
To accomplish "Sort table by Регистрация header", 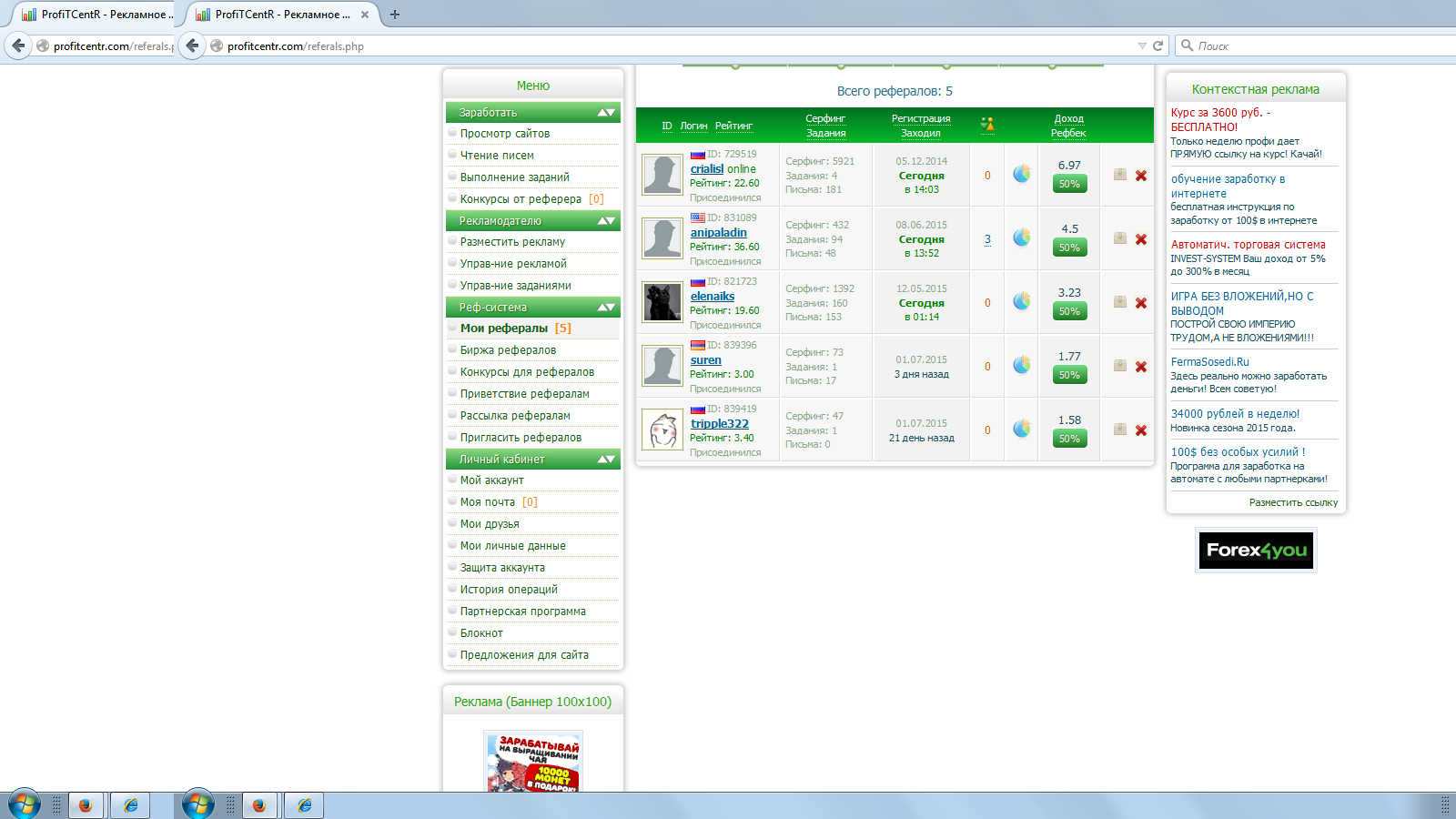I will [x=921, y=118].
